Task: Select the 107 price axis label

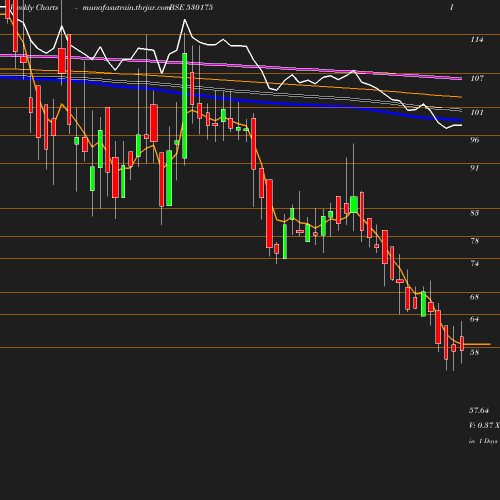Action: point(477,78)
